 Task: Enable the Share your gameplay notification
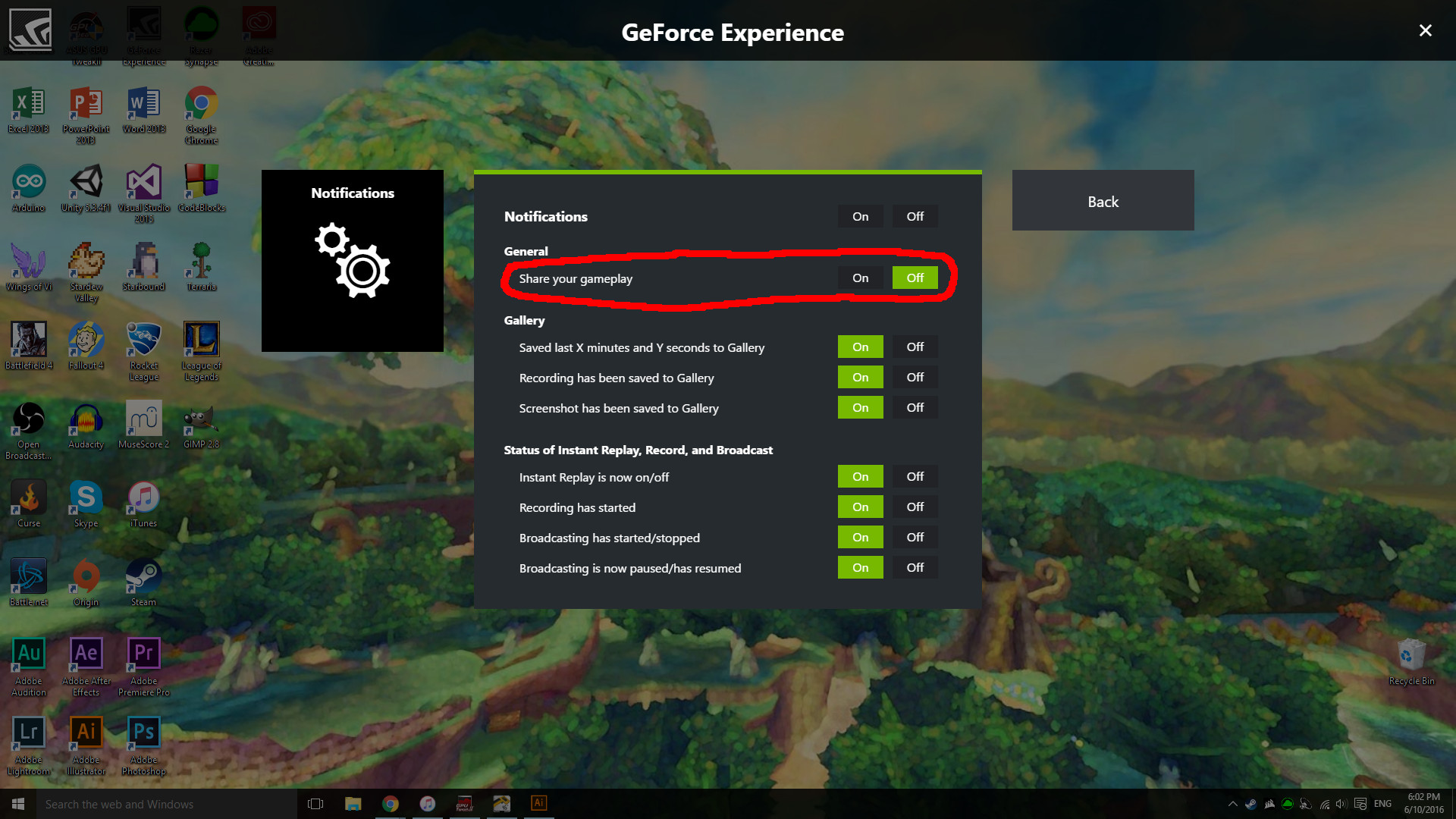click(860, 278)
